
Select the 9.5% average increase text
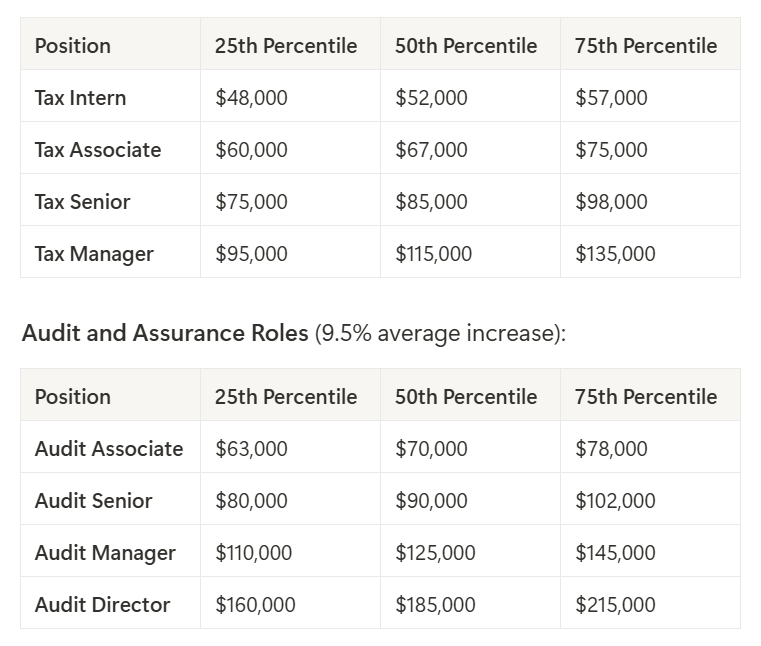click(x=438, y=333)
